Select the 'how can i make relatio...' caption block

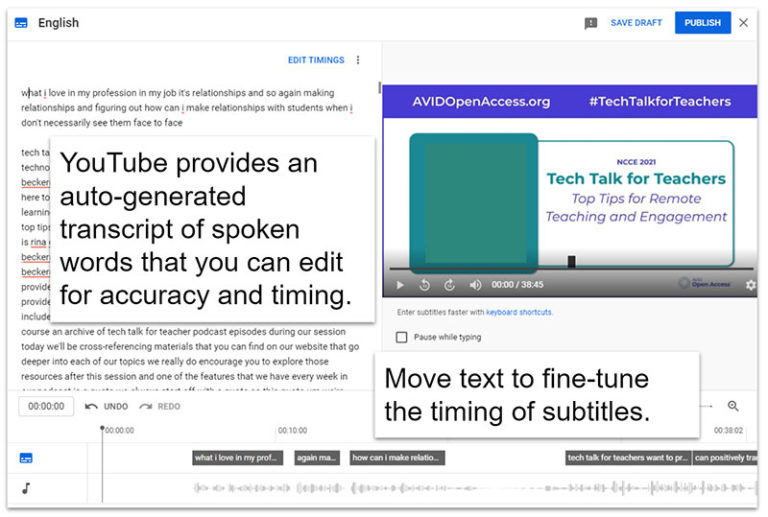coord(397,458)
